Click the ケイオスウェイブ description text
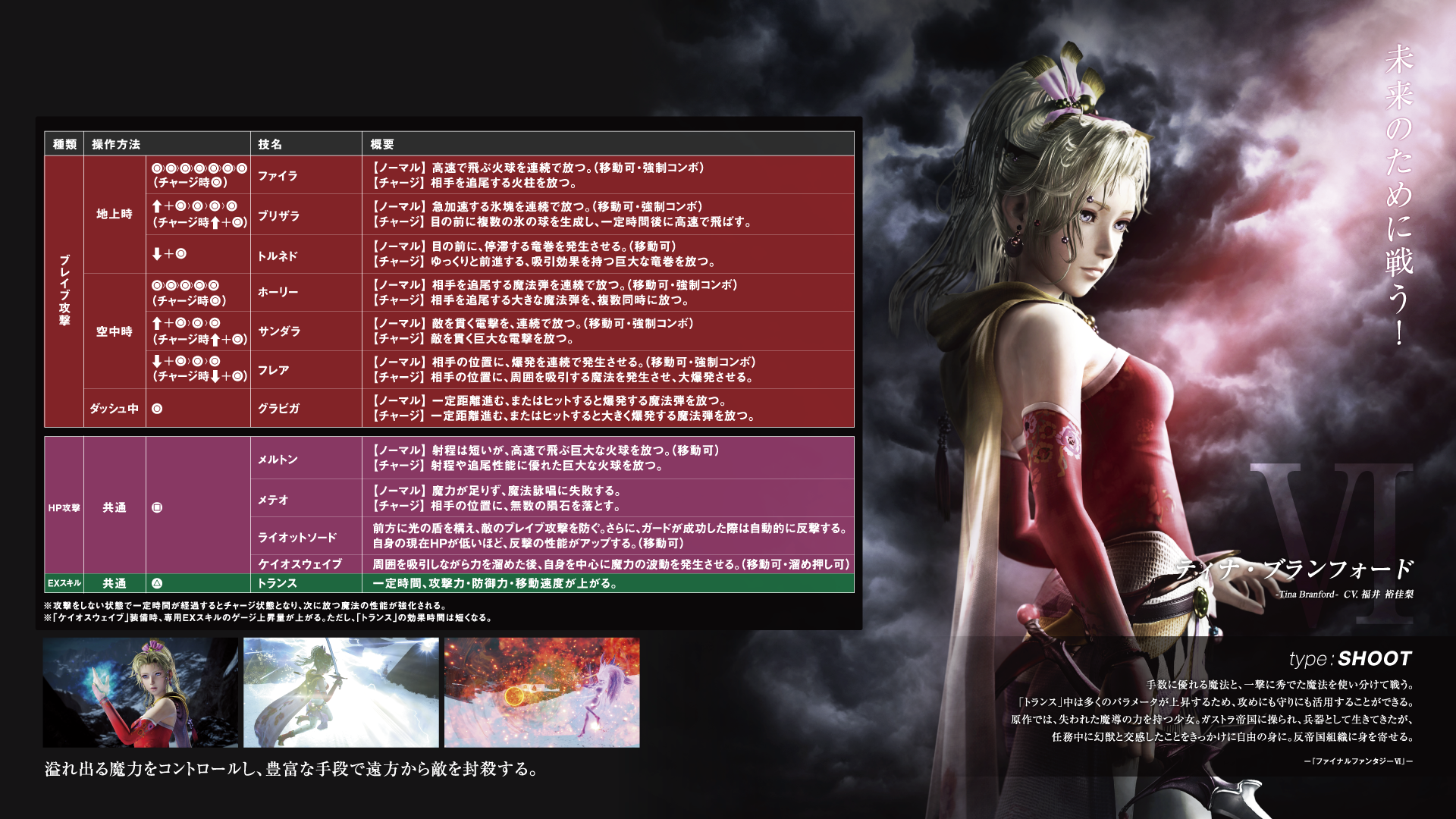This screenshot has height=819, width=1456. coord(610,564)
